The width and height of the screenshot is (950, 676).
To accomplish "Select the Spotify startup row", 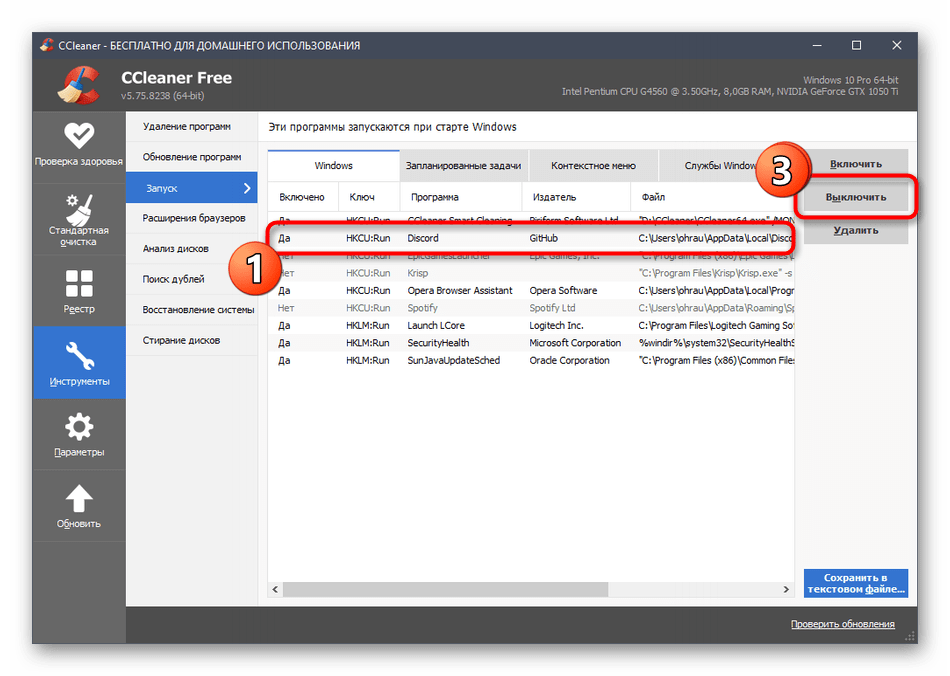I will pos(531,308).
